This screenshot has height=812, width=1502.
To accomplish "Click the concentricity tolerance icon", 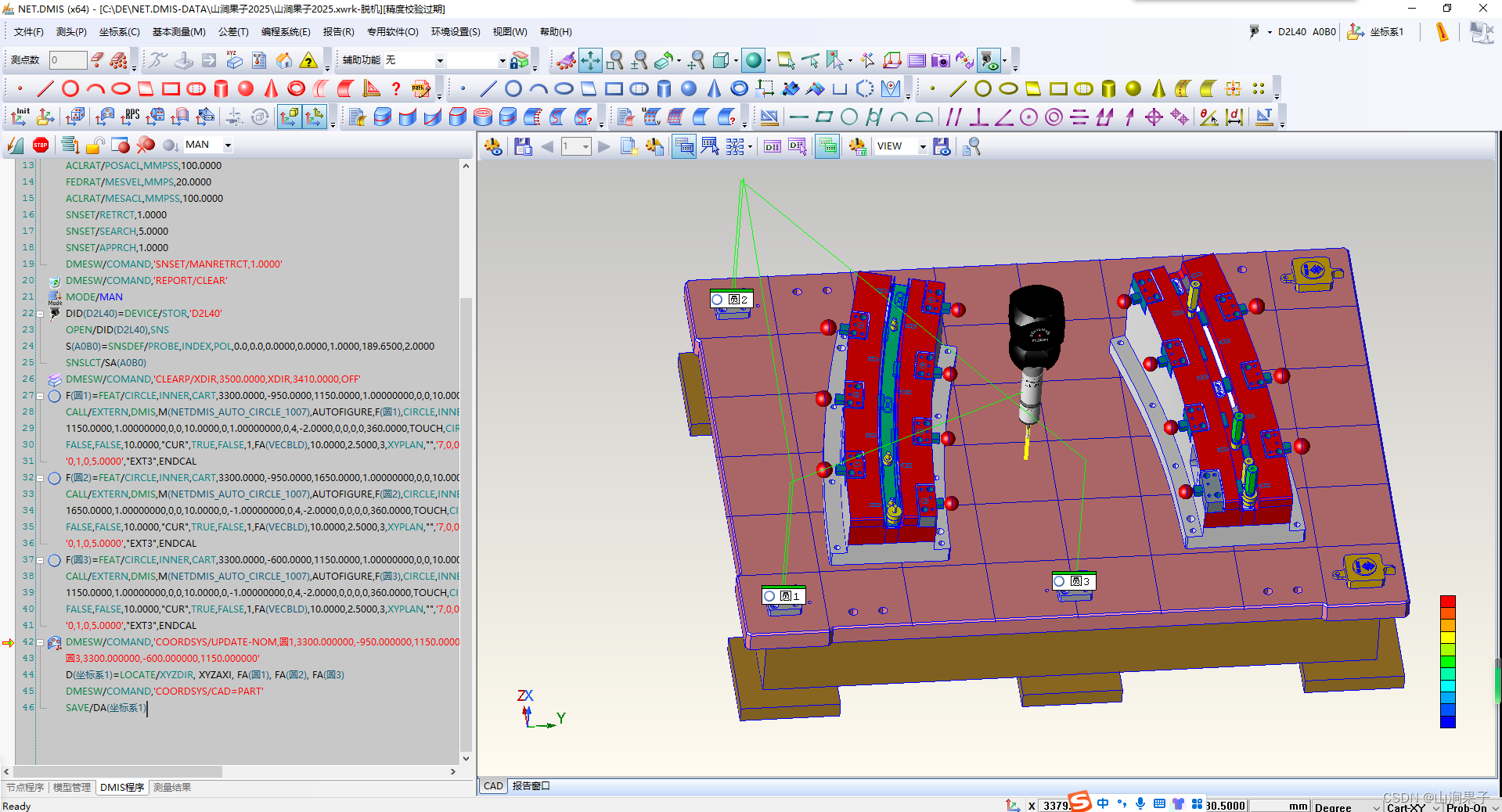I will [x=1054, y=117].
